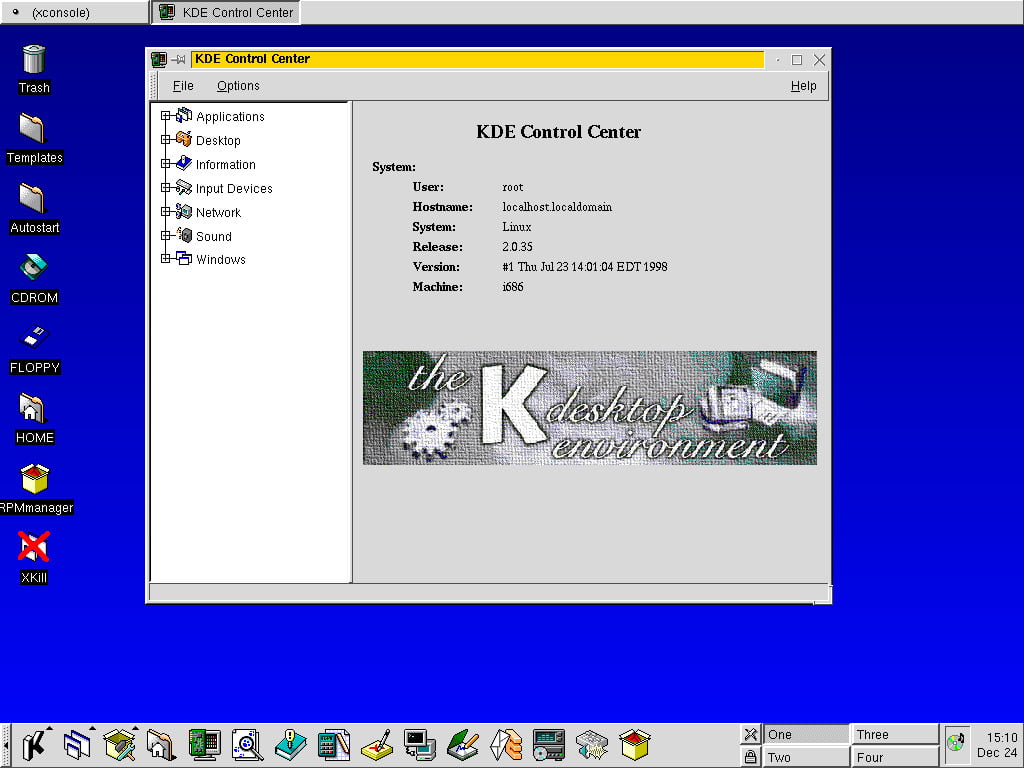1024x768 pixels.
Task: Launch the calculator panel icon
Action: pyautogui.click(x=334, y=745)
